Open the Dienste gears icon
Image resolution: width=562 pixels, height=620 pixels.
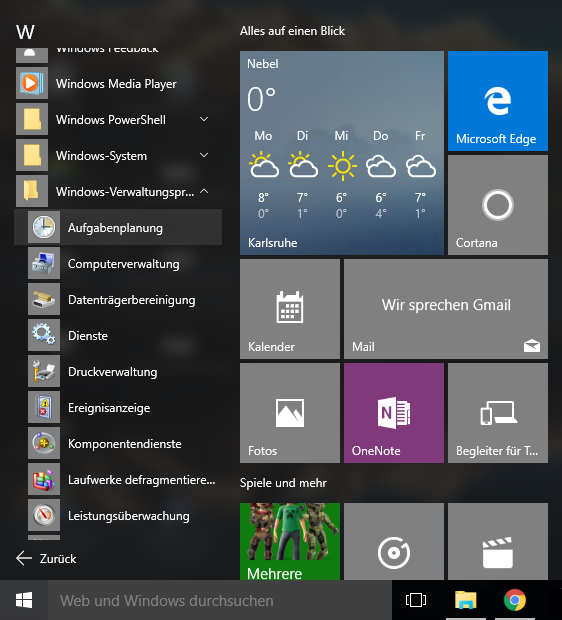point(44,335)
